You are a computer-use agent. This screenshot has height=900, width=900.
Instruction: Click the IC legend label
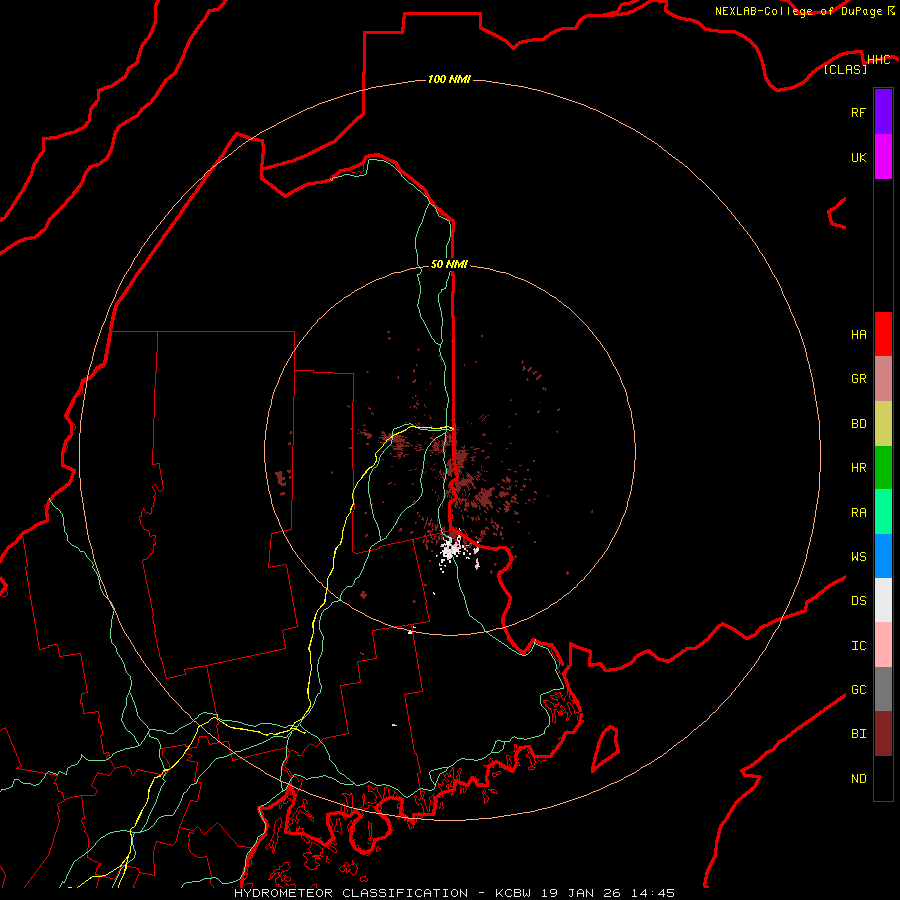click(858, 646)
